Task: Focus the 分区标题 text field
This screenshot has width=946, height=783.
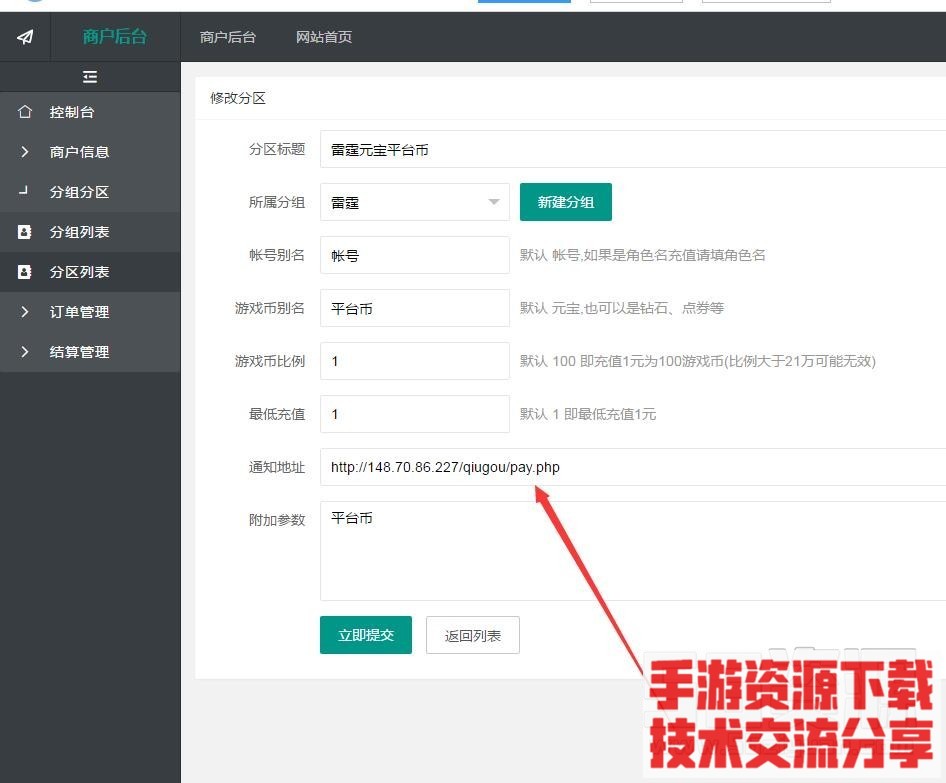Action: (632, 149)
